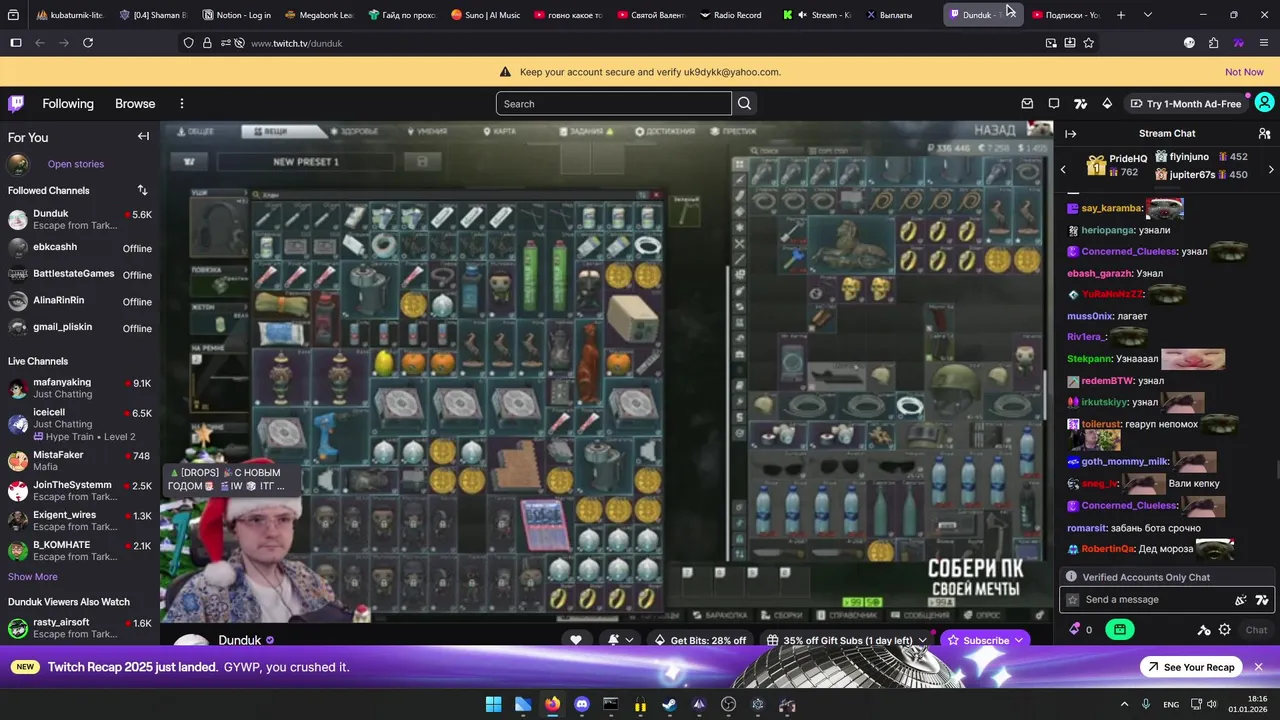1280x720 pixels.
Task: Close the Twitch Recap 2025 banner
Action: pyautogui.click(x=1258, y=667)
